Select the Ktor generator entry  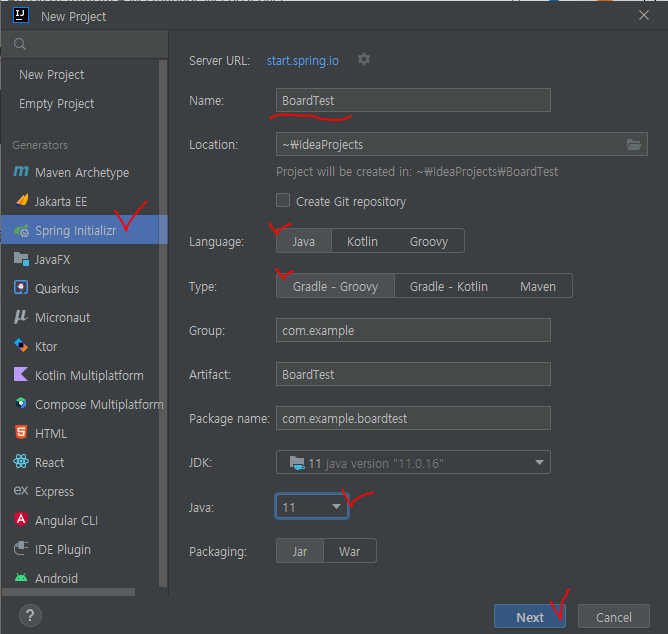pos(80,346)
